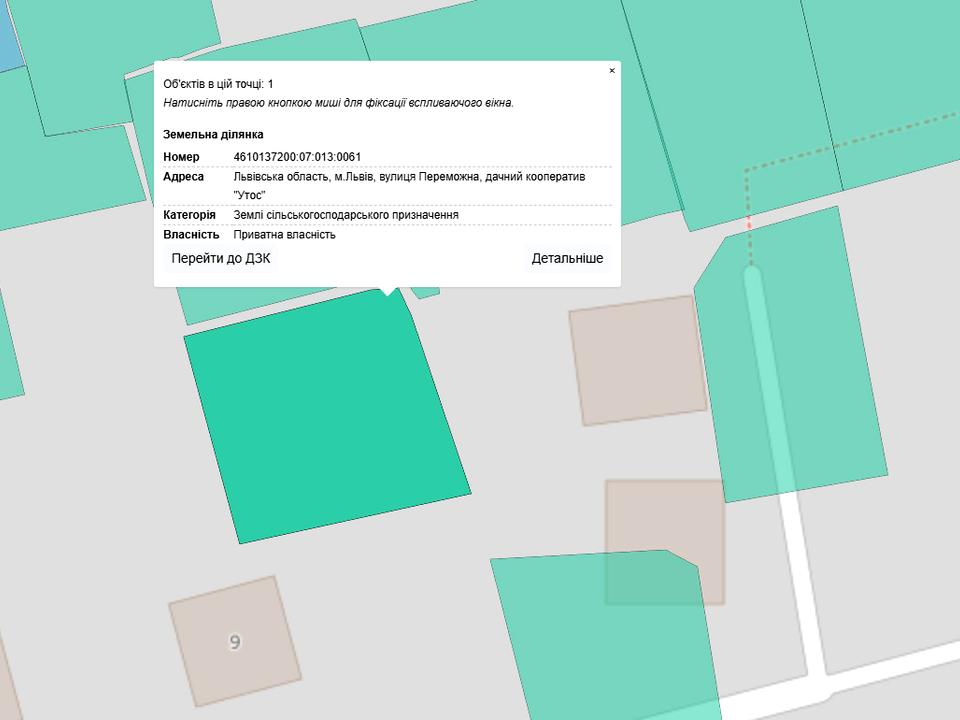Click the 'Приватна власність' ownership value
This screenshot has height=720, width=960.
click(284, 235)
